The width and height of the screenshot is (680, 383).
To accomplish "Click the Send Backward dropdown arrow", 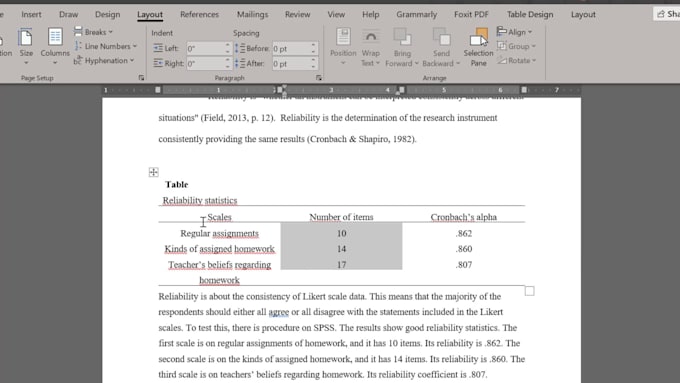I will tap(458, 63).
